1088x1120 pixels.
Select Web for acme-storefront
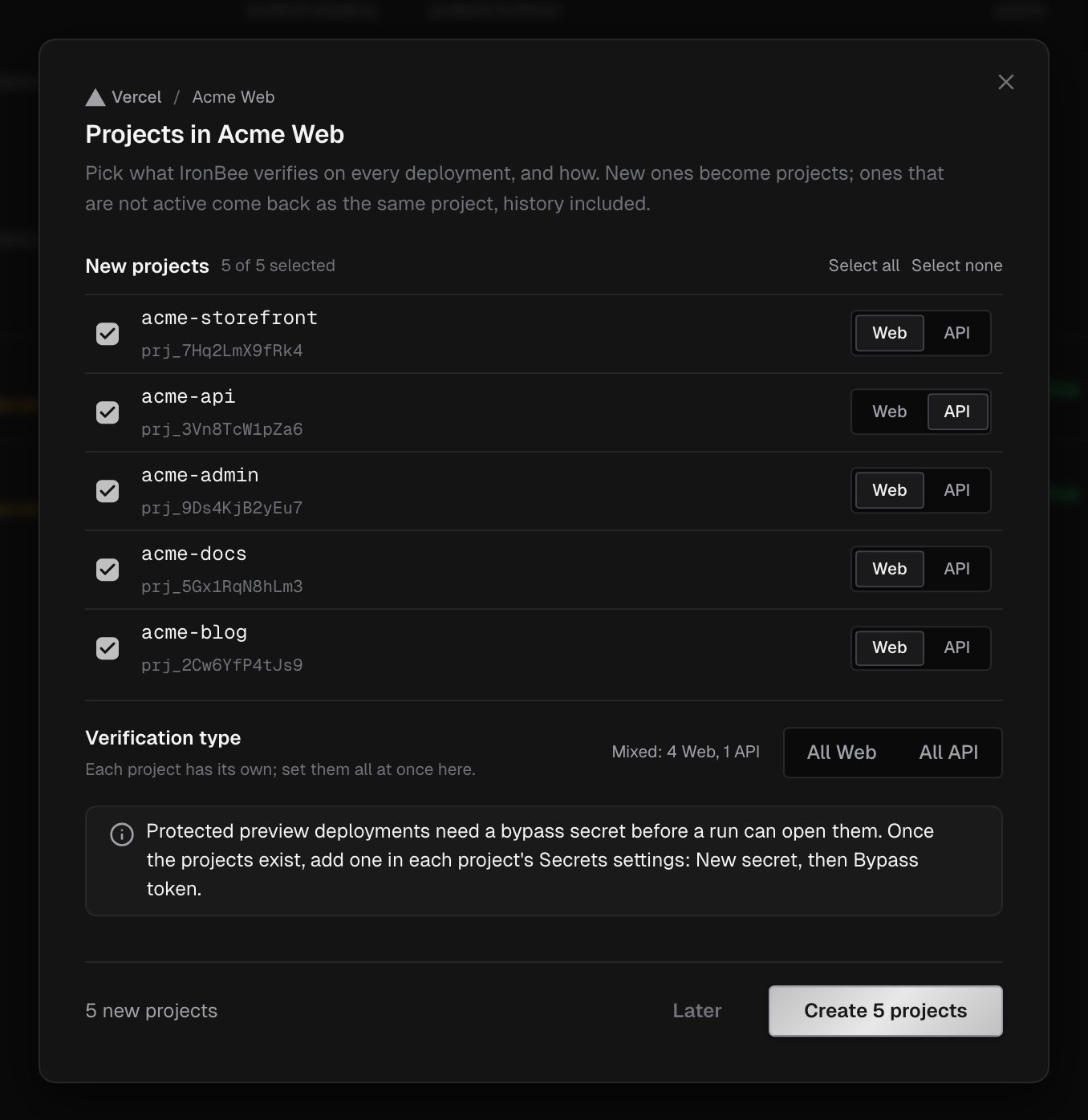pyautogui.click(x=889, y=333)
